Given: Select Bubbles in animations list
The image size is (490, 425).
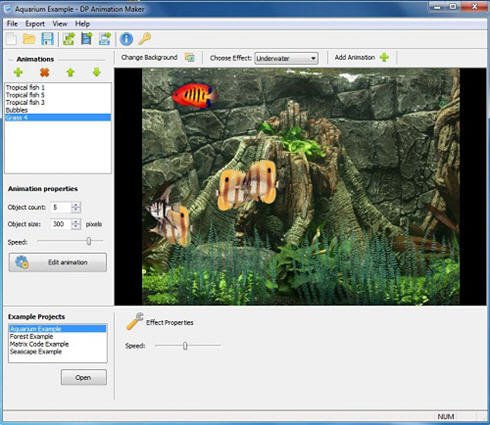Looking at the screenshot, I should [x=58, y=110].
